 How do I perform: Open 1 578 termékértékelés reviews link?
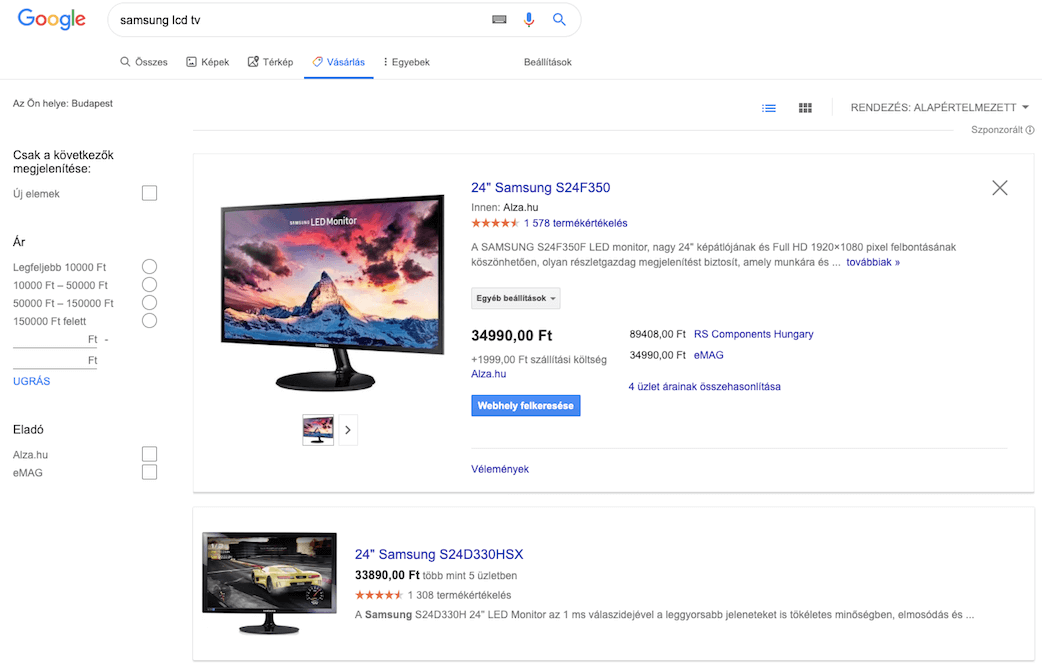(575, 223)
